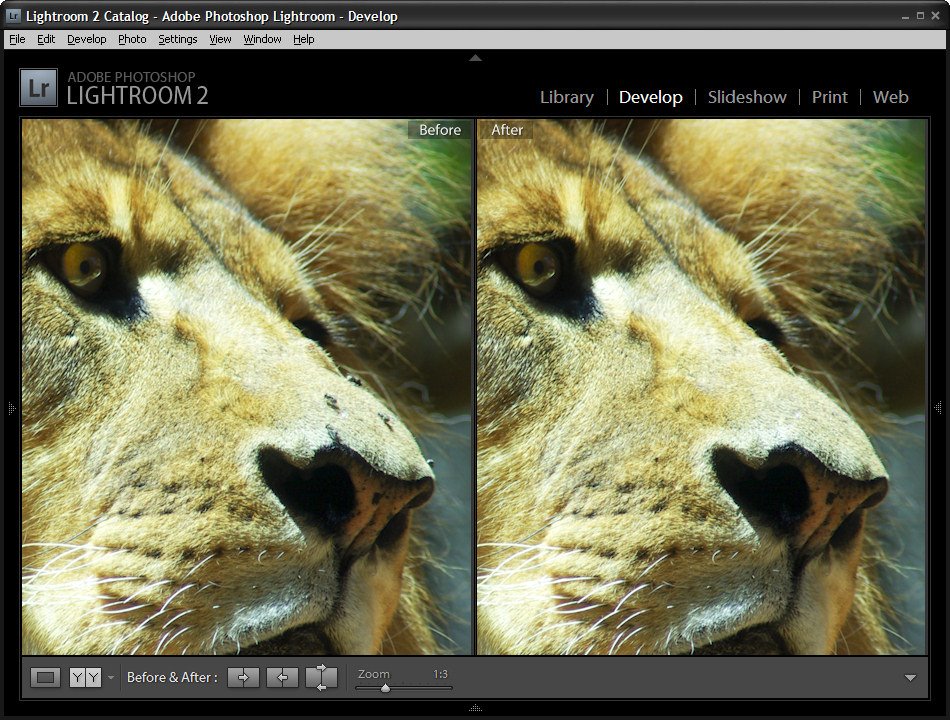Close the Lightroom window
Screen dimensions: 950x720
935,16
